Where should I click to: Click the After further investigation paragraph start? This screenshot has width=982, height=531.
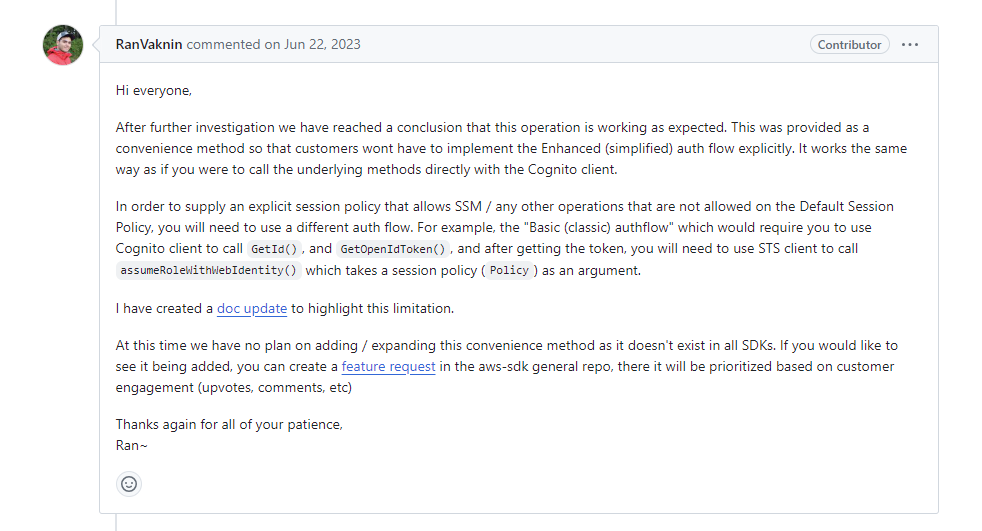click(195, 128)
